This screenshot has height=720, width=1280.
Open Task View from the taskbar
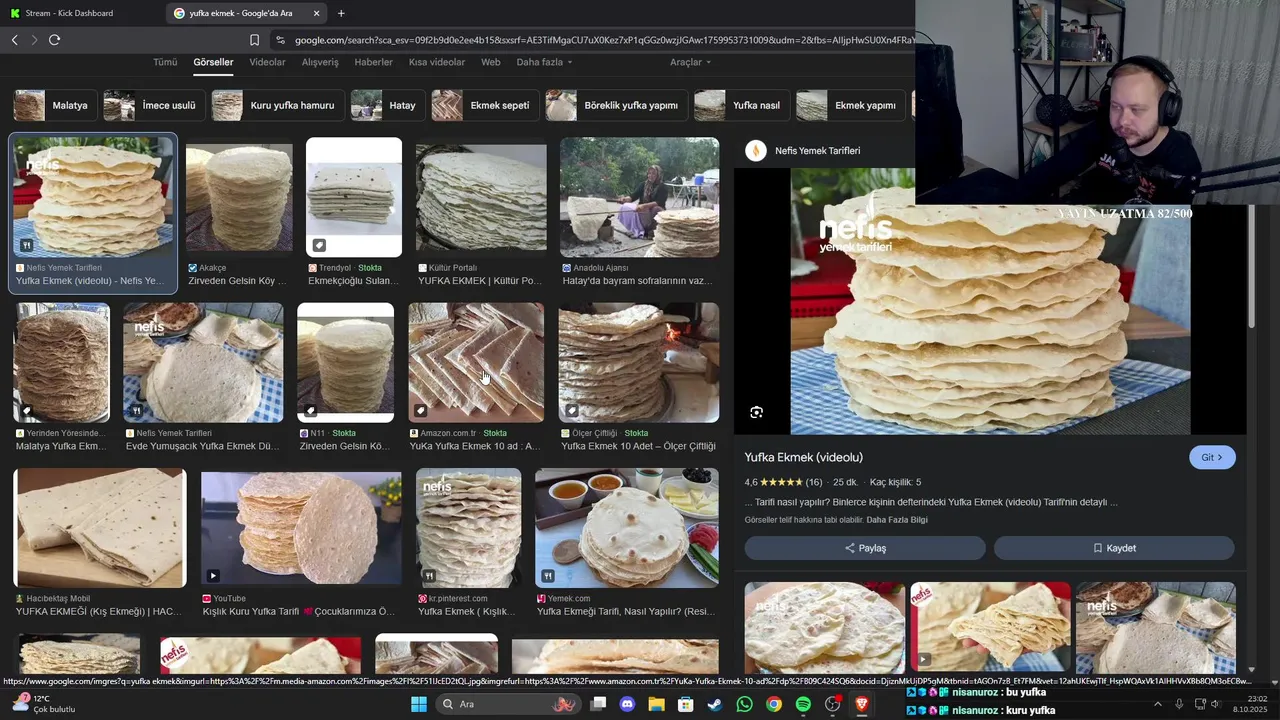coord(598,704)
